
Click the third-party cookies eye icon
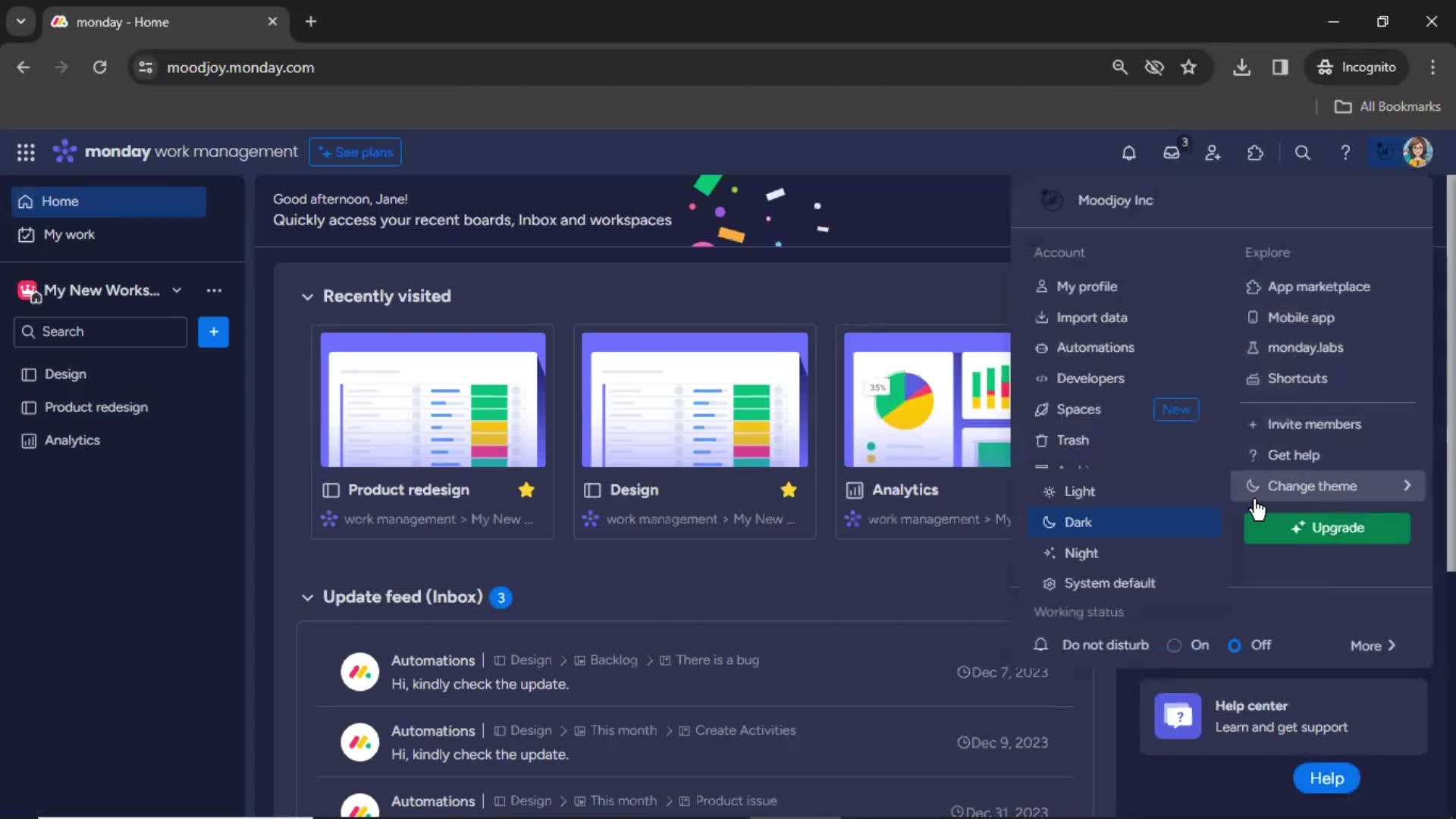coord(1154,67)
